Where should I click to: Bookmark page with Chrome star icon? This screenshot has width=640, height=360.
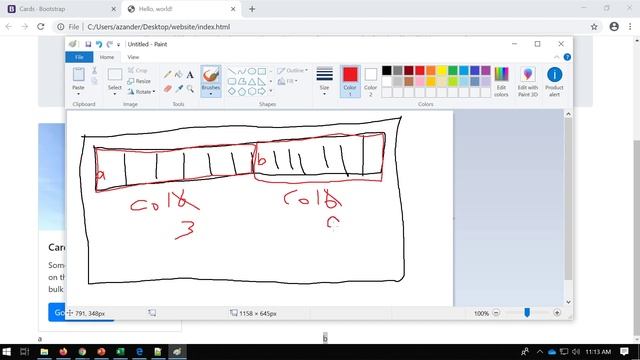pos(594,27)
